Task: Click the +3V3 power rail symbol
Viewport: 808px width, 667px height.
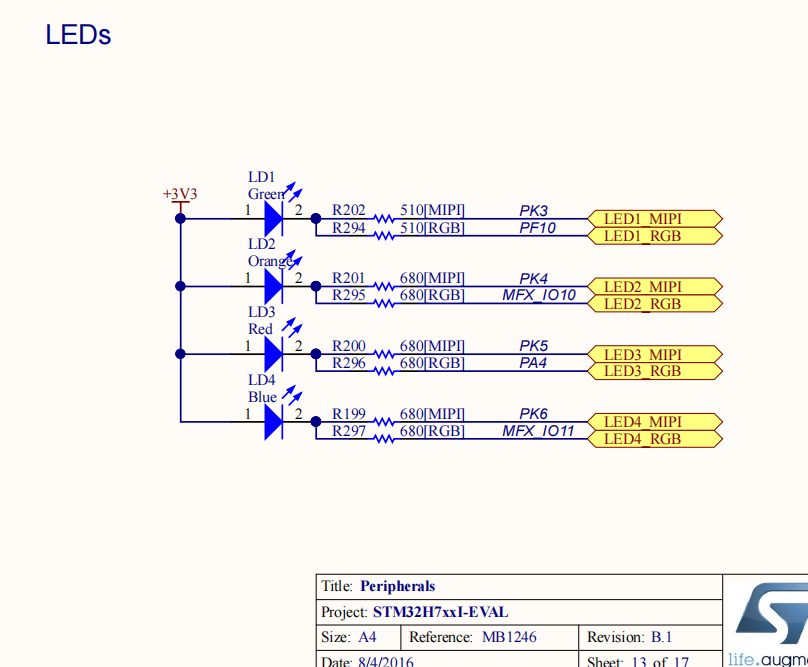Action: point(180,199)
